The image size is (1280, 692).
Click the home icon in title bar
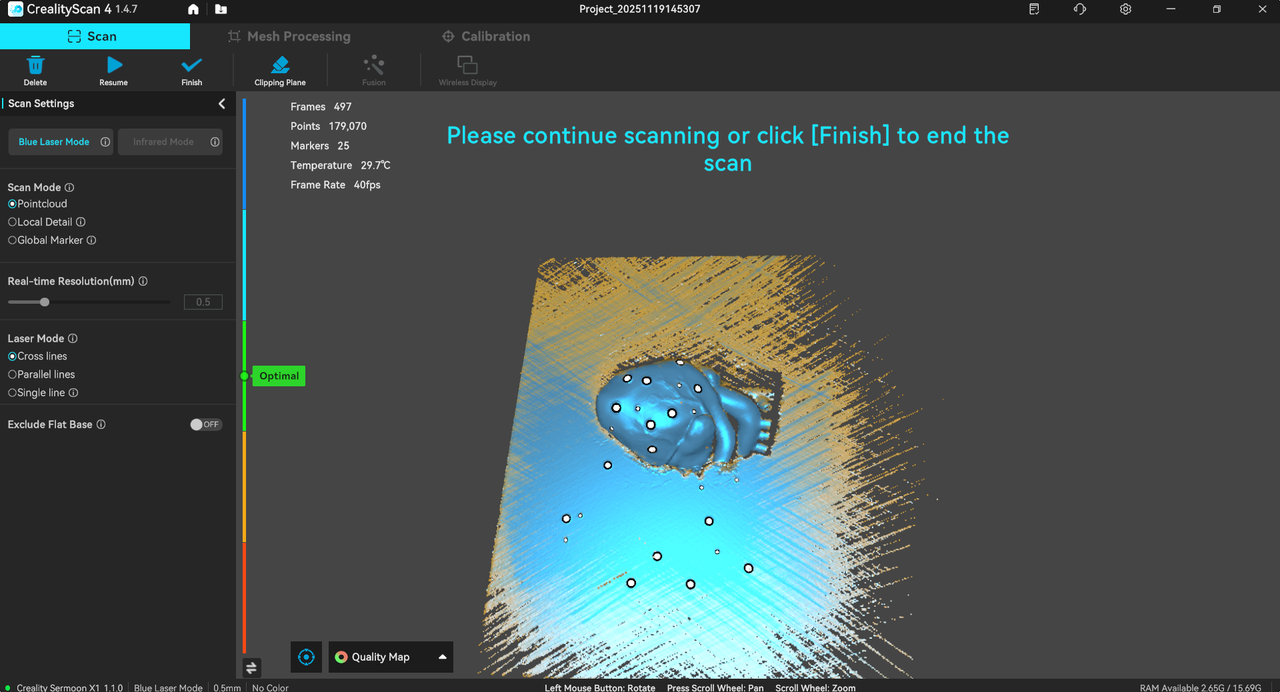(193, 9)
